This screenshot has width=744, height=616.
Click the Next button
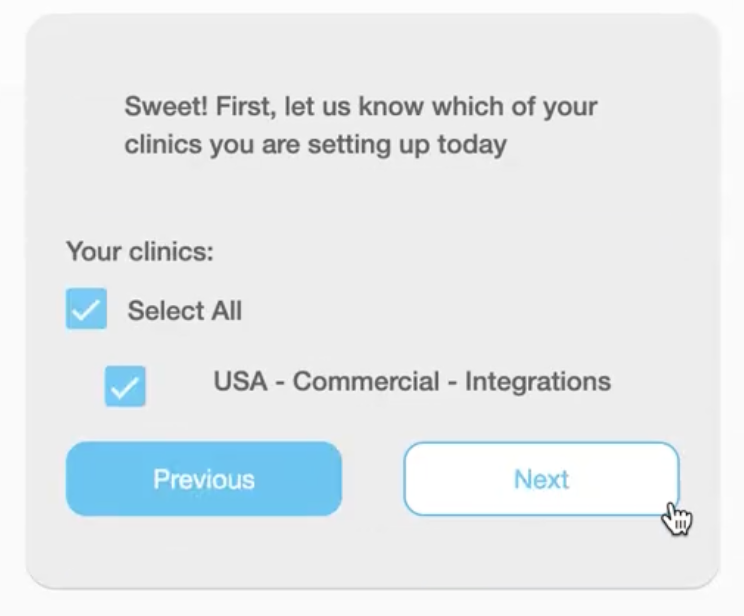click(541, 479)
